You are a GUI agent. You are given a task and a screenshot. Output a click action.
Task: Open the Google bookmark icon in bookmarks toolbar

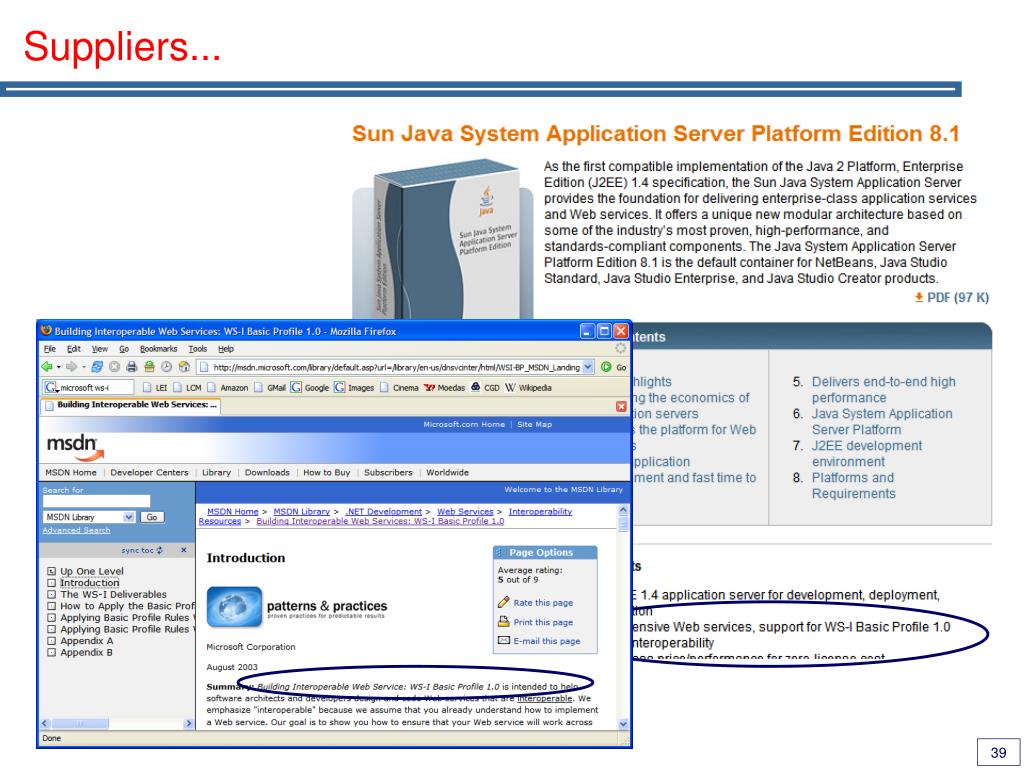296,387
